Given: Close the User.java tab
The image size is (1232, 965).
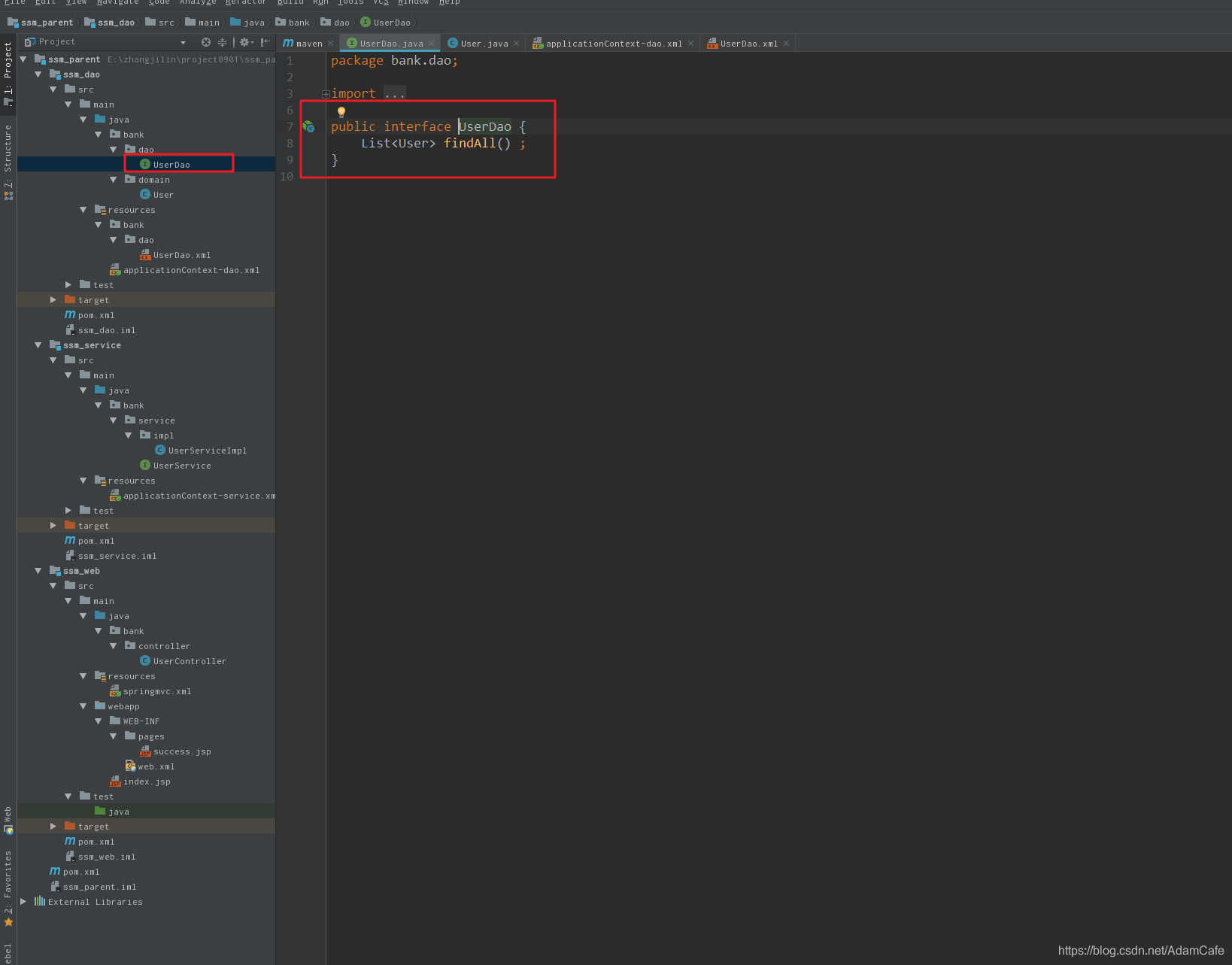Looking at the screenshot, I should pos(516,44).
